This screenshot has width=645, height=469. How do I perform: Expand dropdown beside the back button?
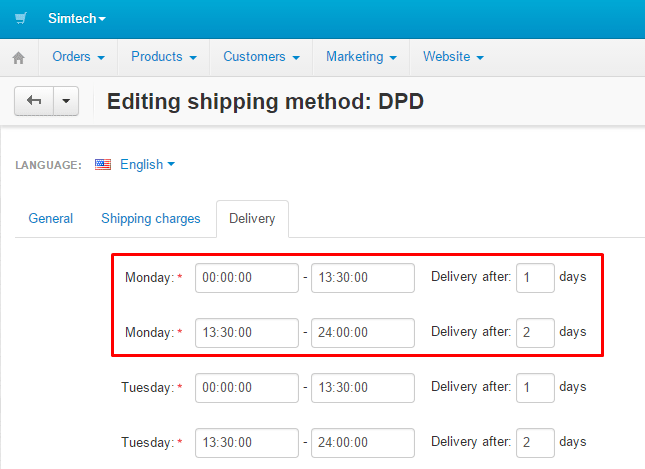point(66,101)
